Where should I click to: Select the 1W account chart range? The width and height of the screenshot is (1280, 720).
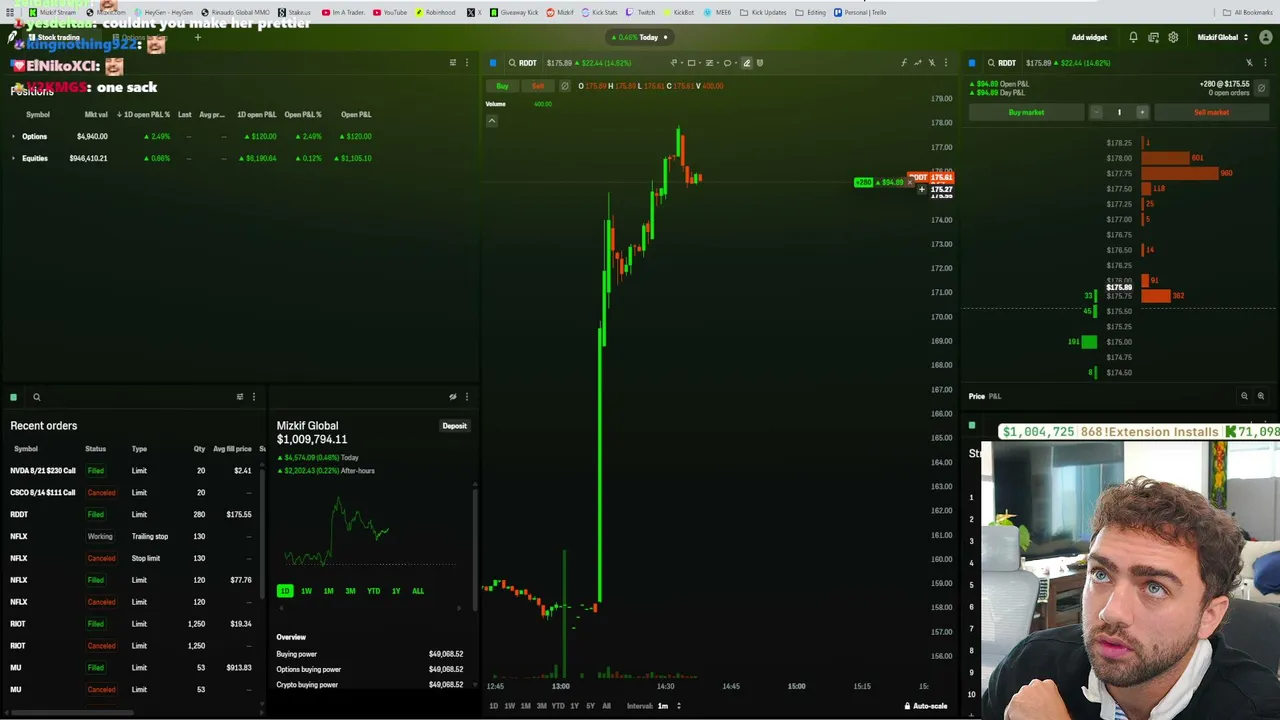[306, 591]
